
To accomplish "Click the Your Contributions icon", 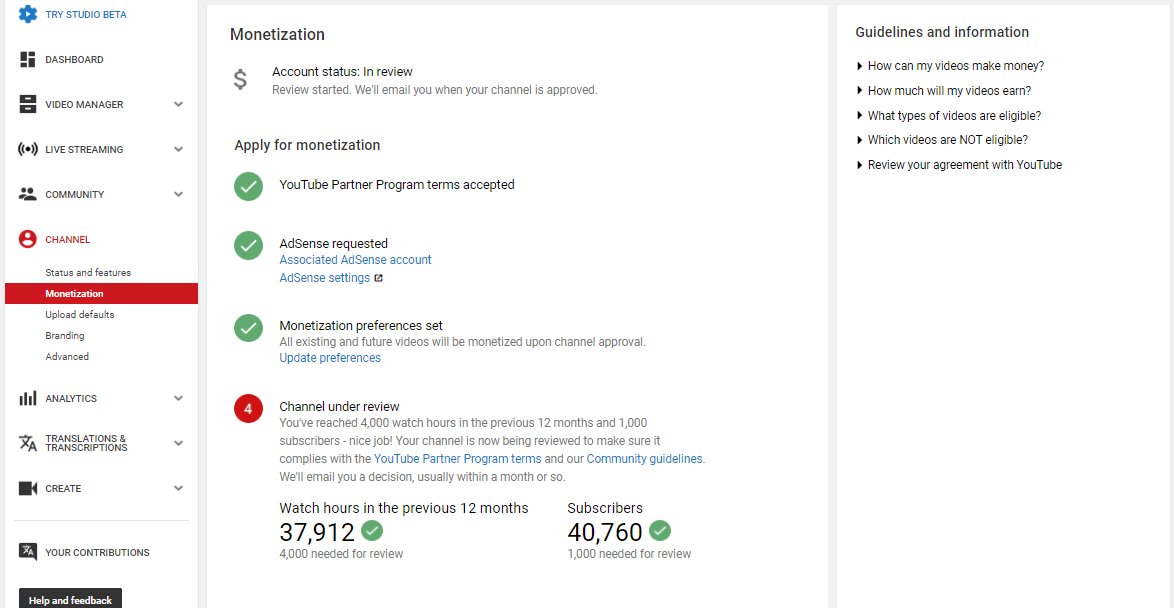I will coord(28,552).
